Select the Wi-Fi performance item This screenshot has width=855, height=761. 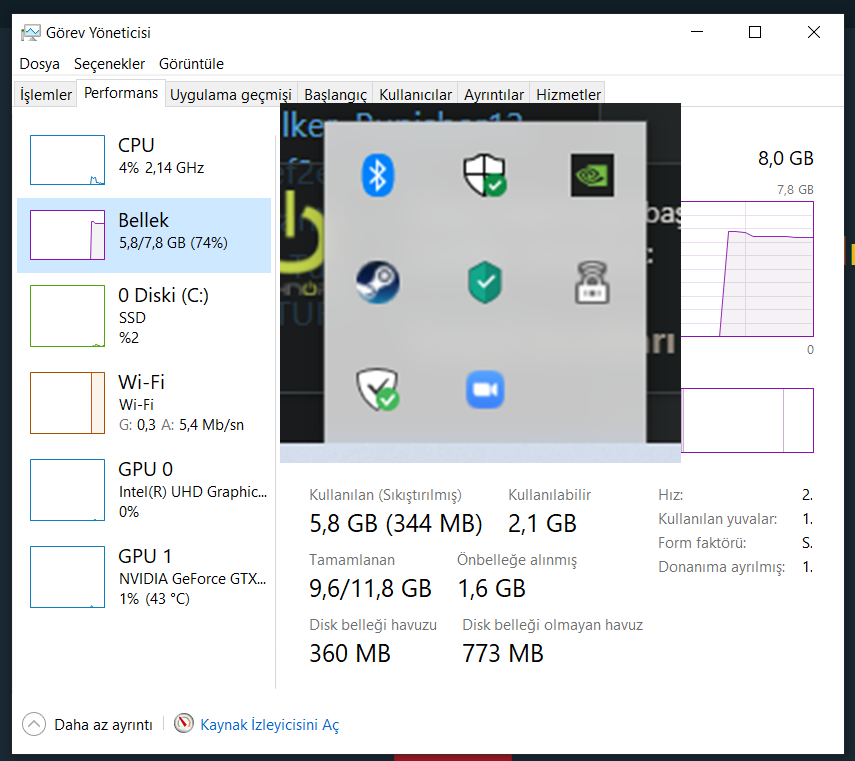tap(144, 403)
